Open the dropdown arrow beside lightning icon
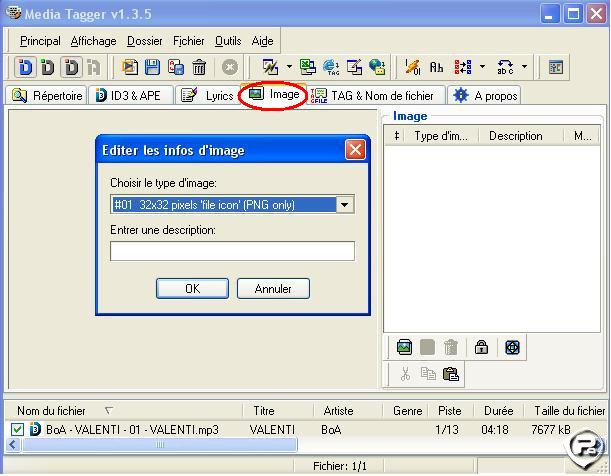Viewport: 611px width, 476px height. 289,67
